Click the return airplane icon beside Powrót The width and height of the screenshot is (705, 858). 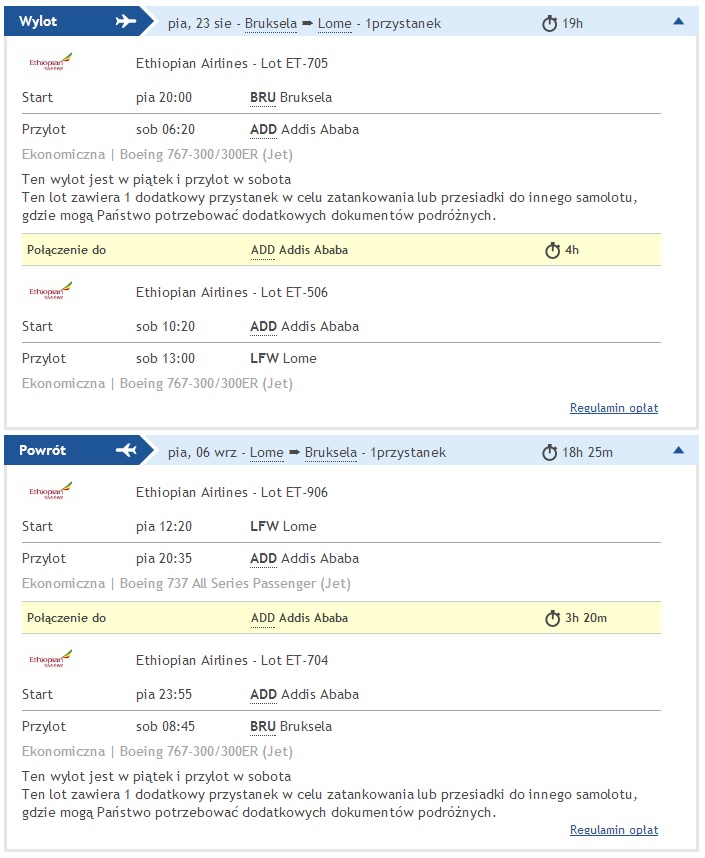click(x=126, y=450)
